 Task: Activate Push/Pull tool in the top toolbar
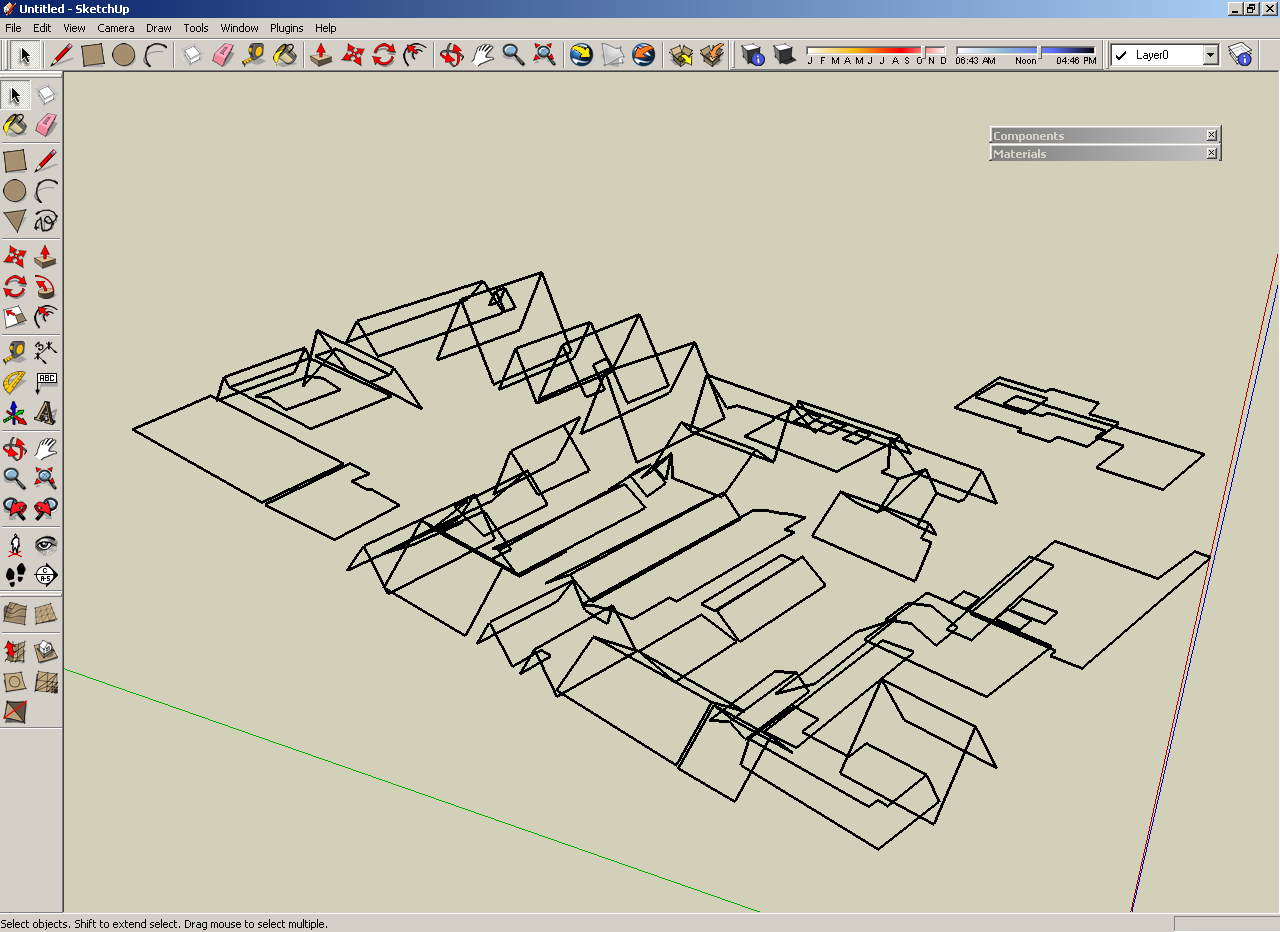(x=321, y=55)
